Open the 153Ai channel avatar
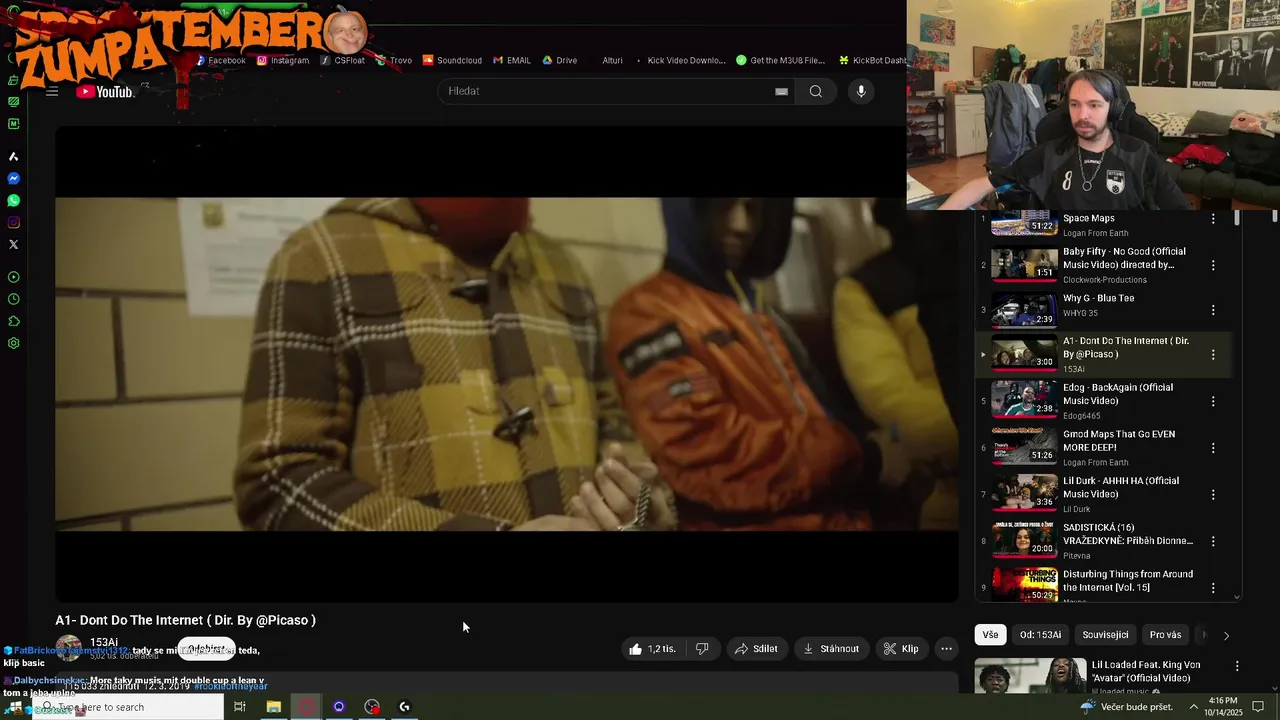Image resolution: width=1280 pixels, height=720 pixels. point(68,648)
